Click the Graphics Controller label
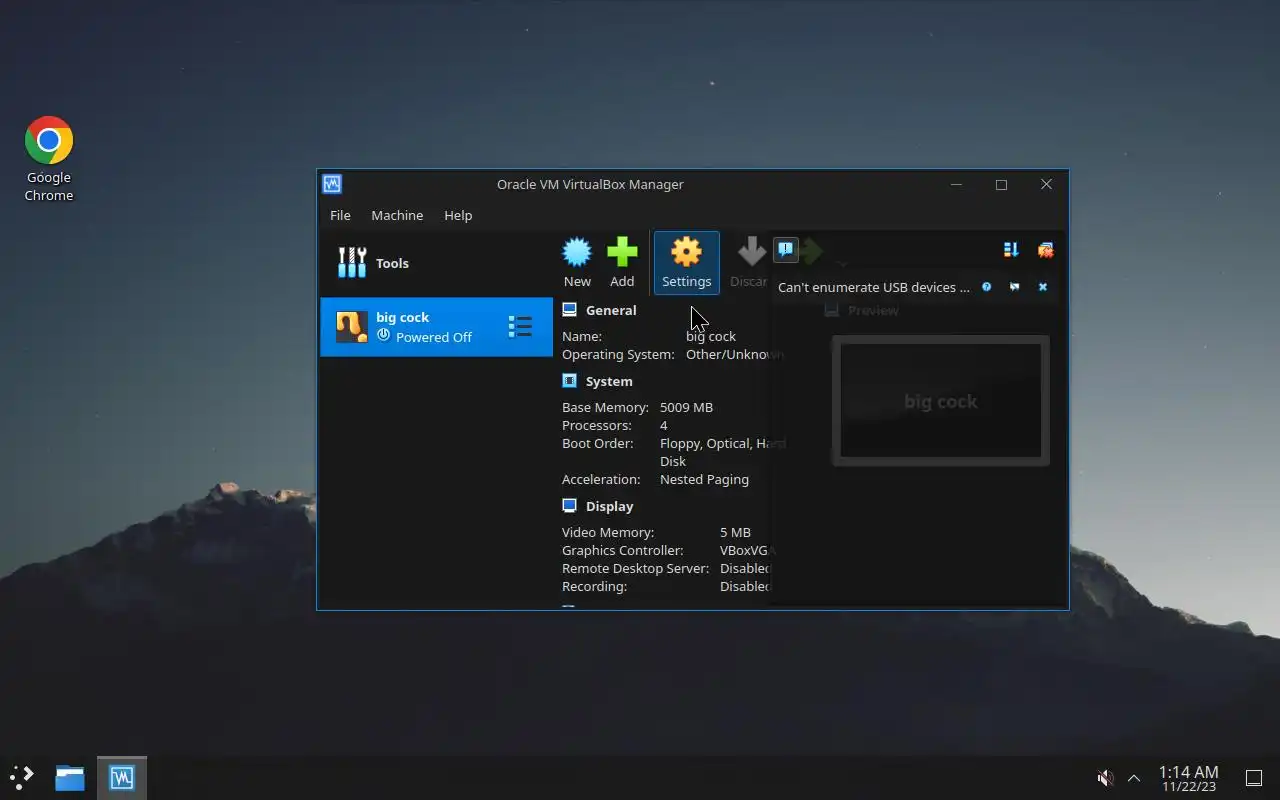Viewport: 1280px width, 800px height. coord(622,550)
